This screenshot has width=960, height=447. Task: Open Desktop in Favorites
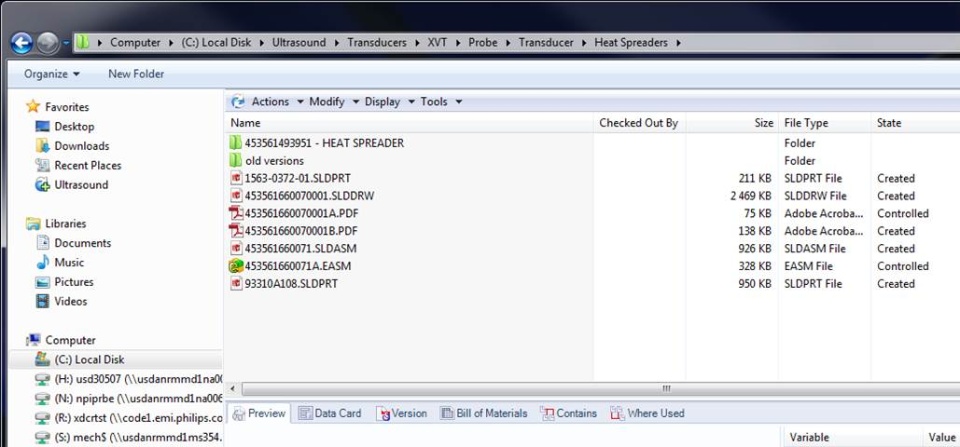click(x=74, y=126)
